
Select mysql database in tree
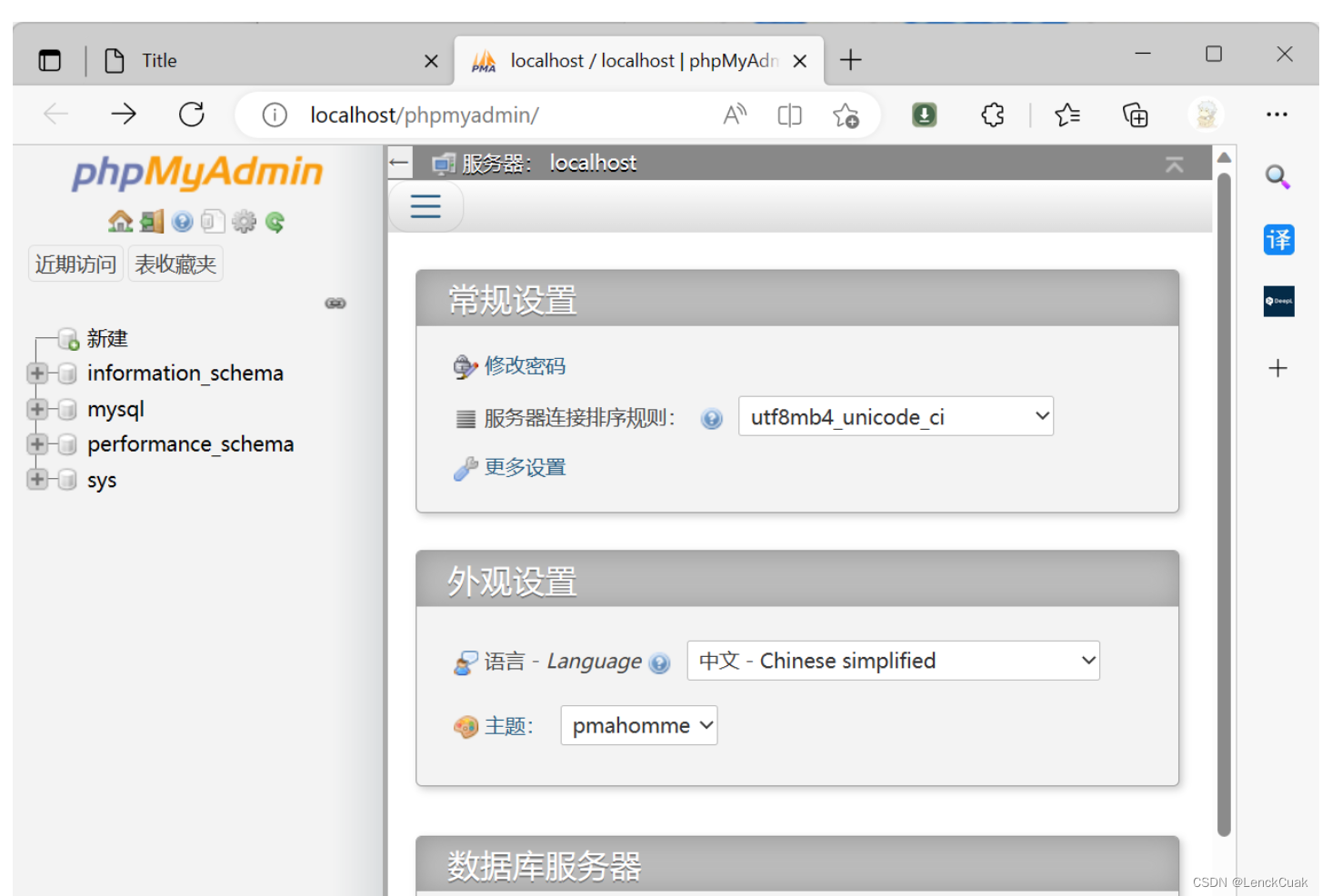pyautogui.click(x=115, y=410)
